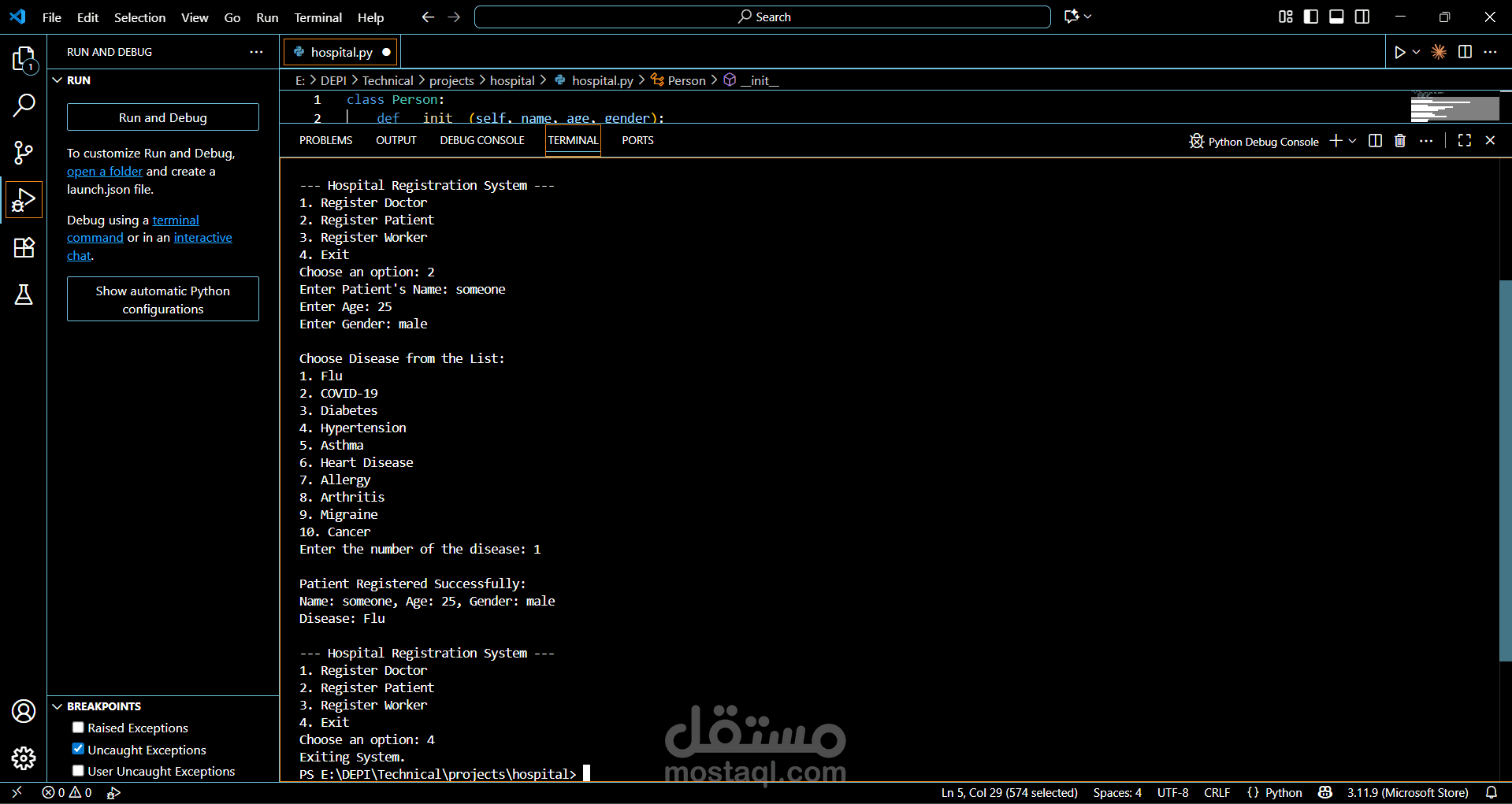The image size is (1512, 804).
Task: Open Run and Debug view More Actions ellipsis
Action: coord(256,52)
